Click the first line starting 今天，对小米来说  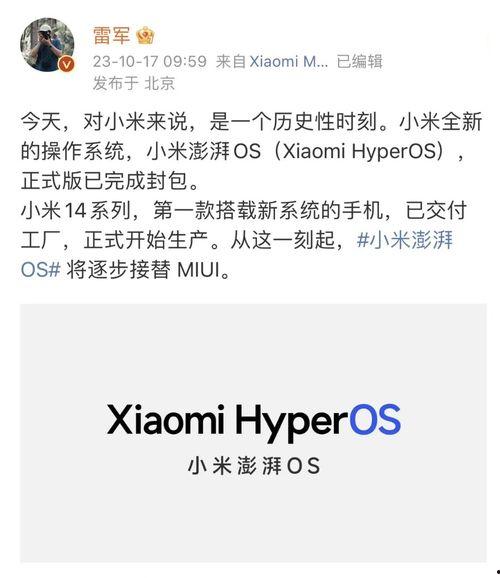(x=251, y=122)
